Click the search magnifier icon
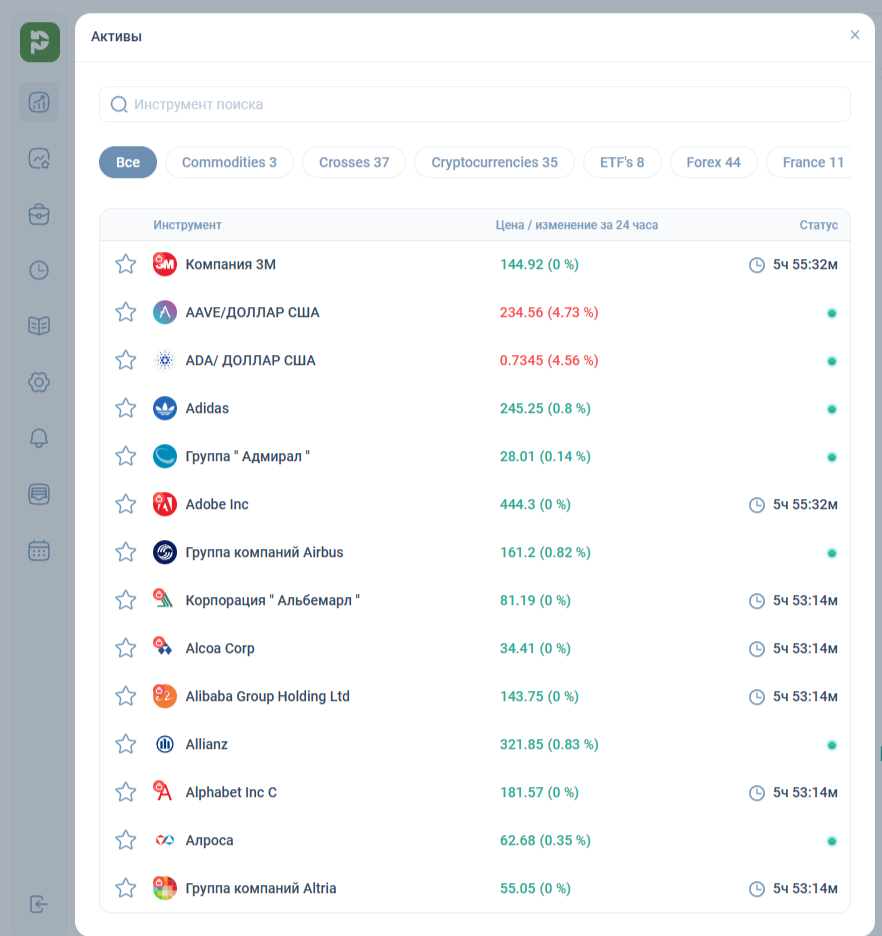 coord(119,104)
